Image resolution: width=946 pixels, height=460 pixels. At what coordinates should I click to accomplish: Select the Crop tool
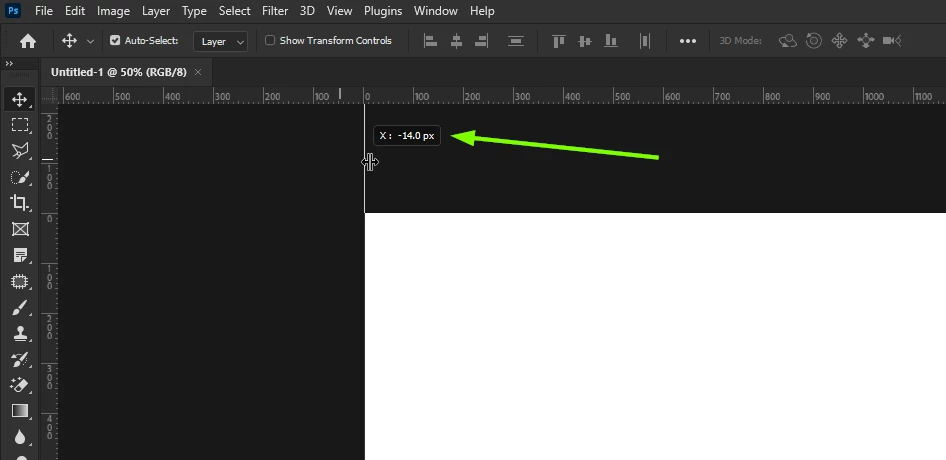pos(19,203)
